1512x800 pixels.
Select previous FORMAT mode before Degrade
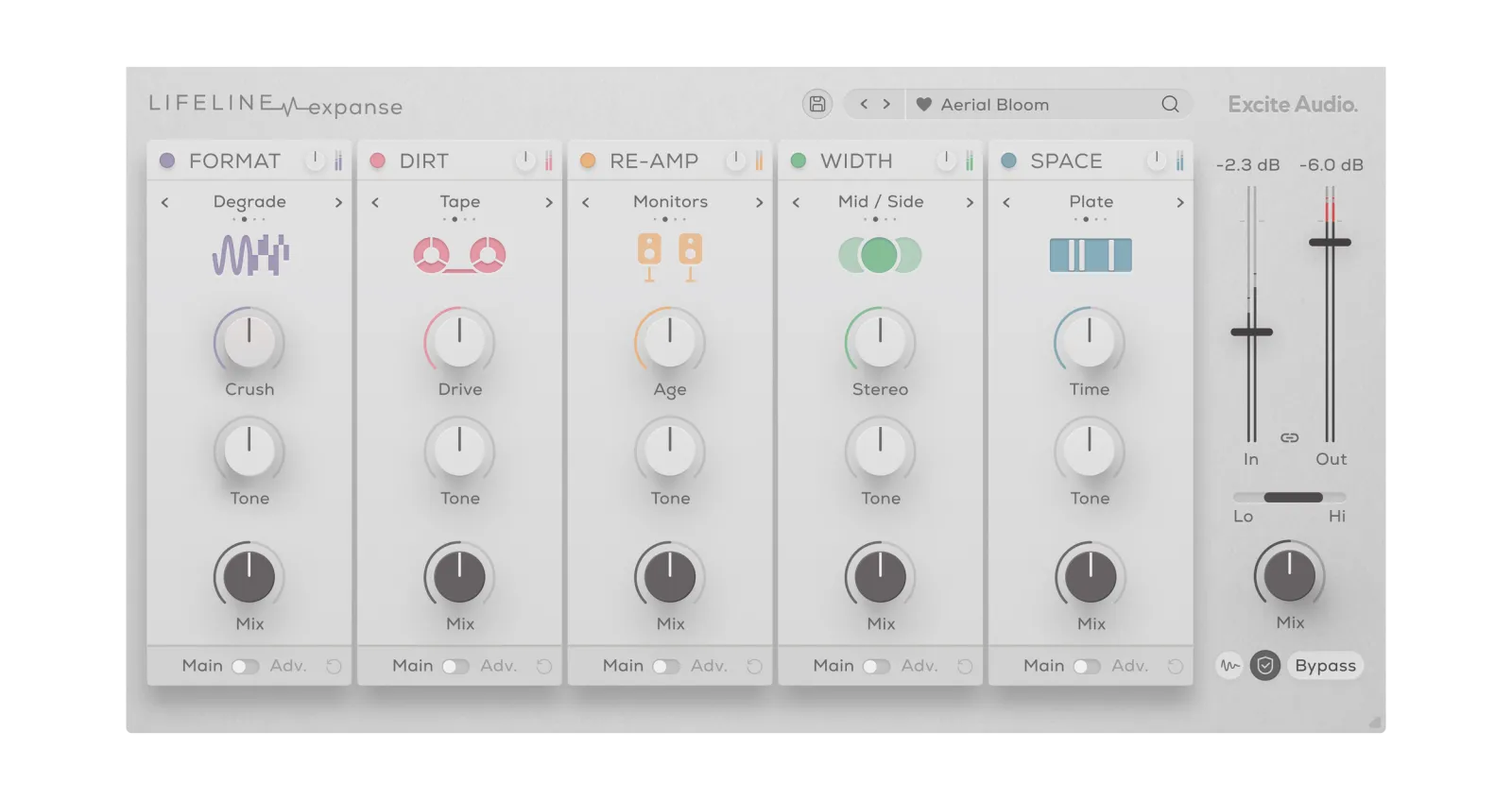(x=165, y=202)
